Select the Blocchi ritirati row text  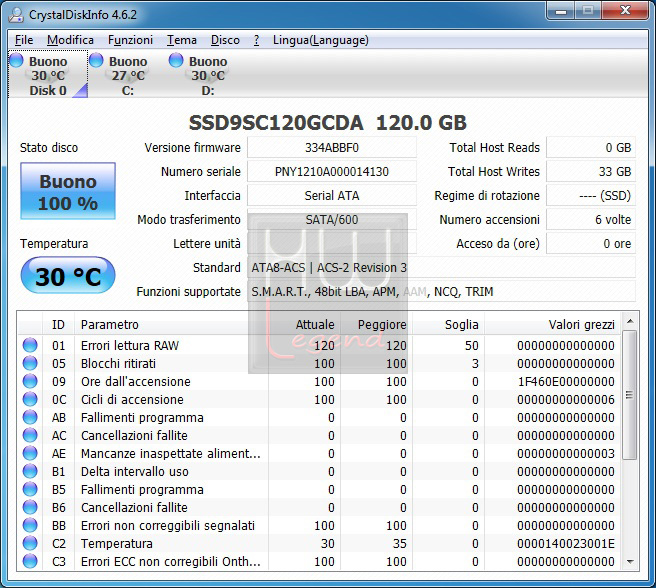118,363
